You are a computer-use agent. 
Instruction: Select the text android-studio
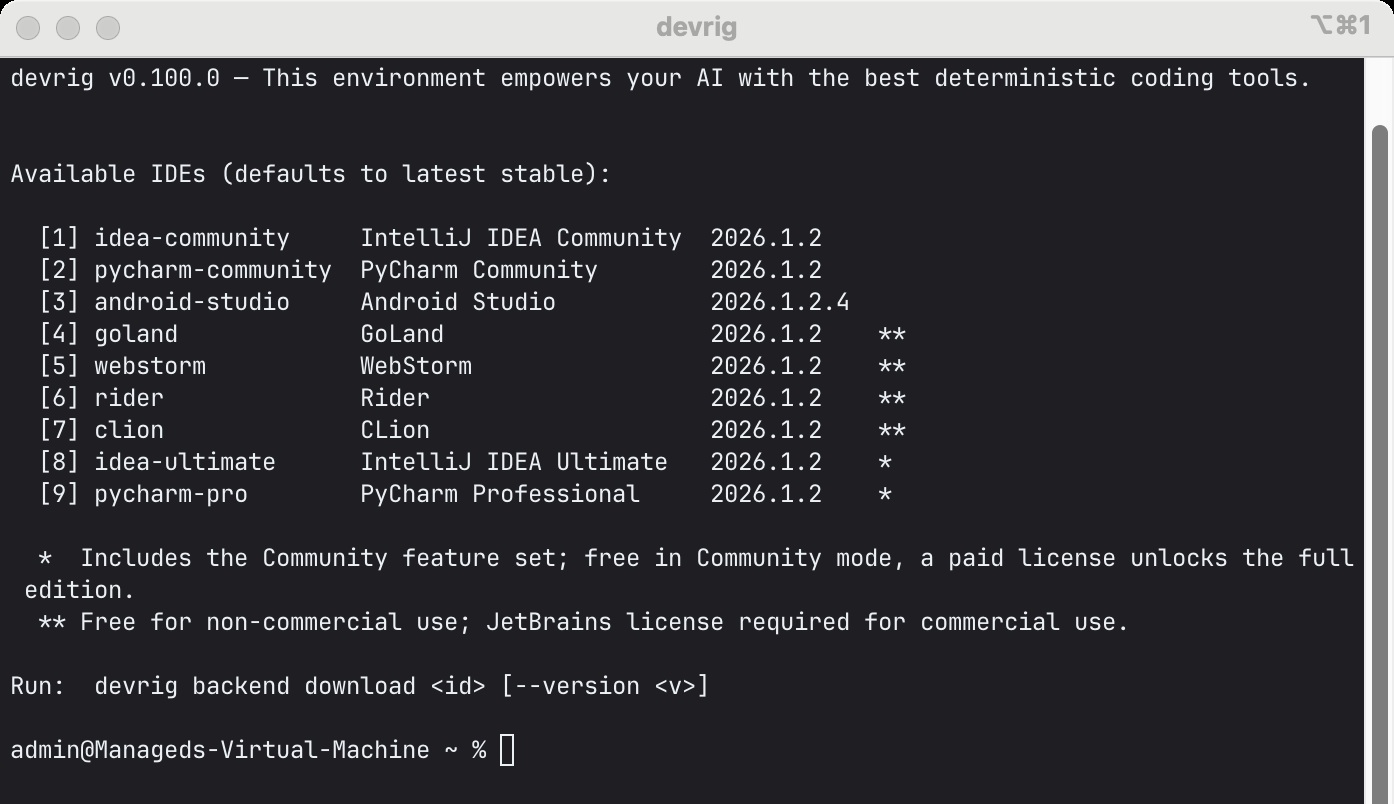click(192, 302)
